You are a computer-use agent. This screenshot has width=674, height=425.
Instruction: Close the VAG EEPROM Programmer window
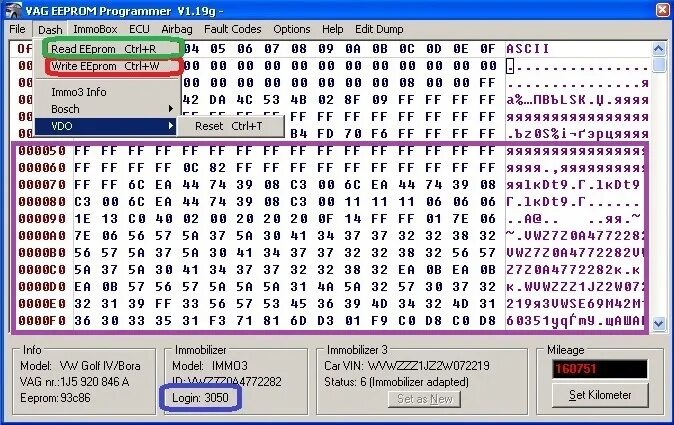pyautogui.click(x=662, y=10)
